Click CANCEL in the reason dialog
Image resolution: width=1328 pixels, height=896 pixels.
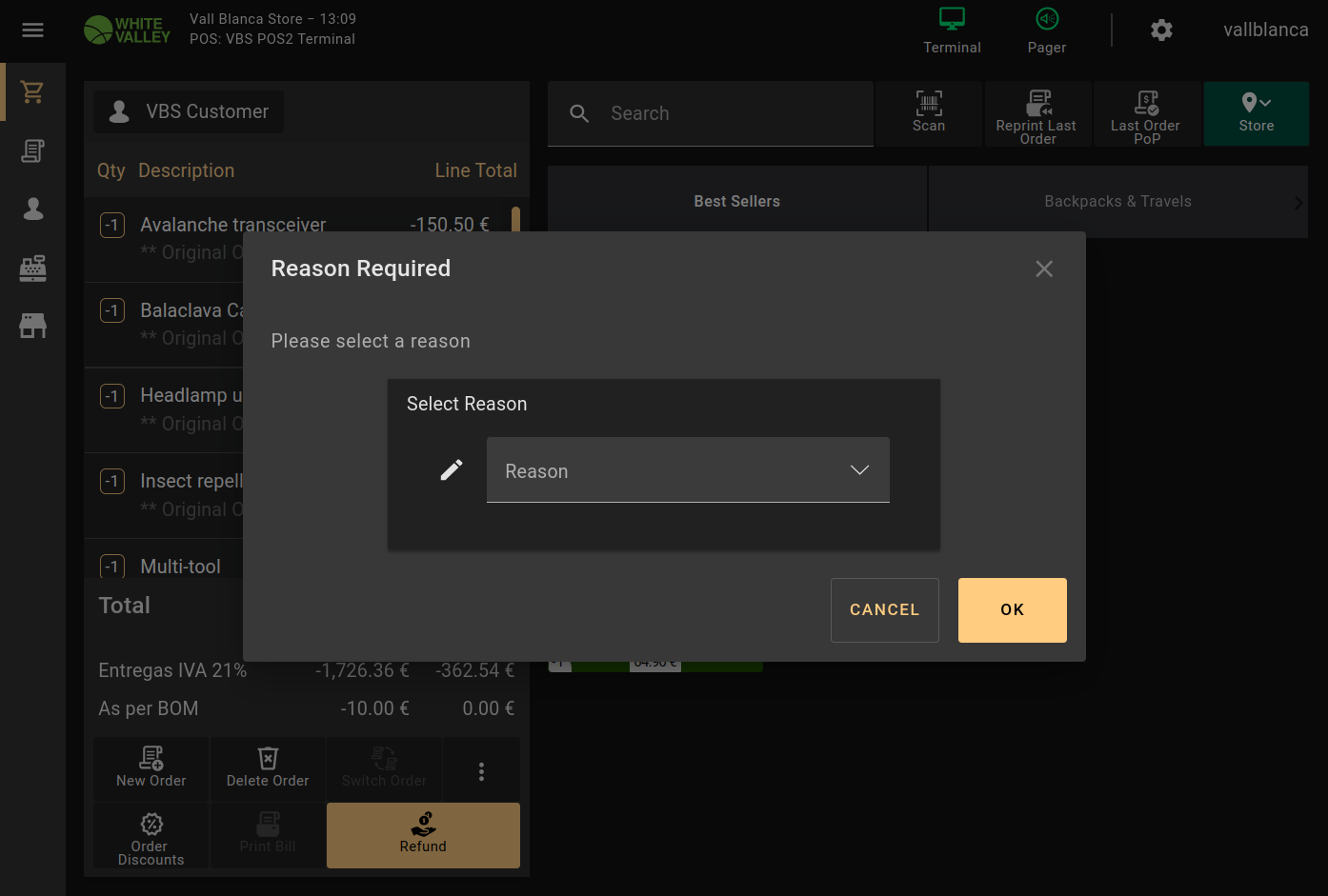tap(884, 610)
